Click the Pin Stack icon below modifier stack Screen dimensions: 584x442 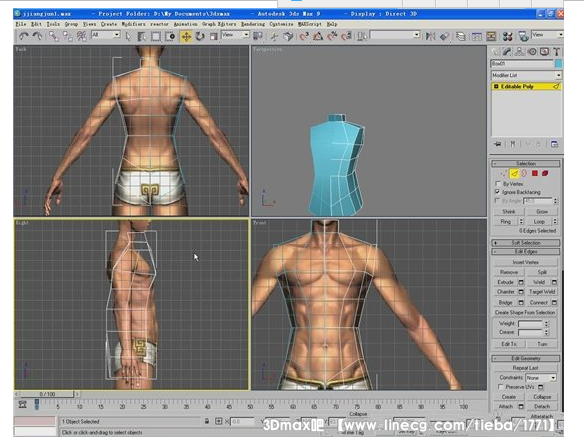498,144
